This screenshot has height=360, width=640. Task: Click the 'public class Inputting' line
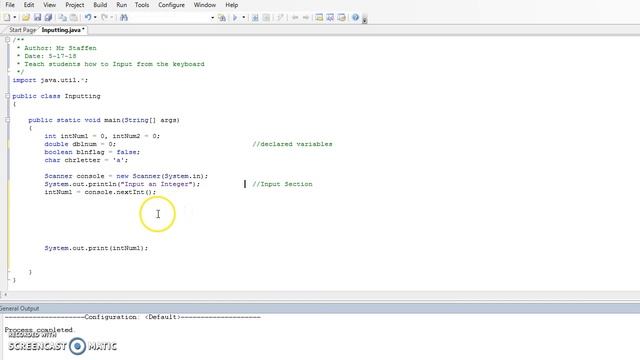pyautogui.click(x=56, y=96)
